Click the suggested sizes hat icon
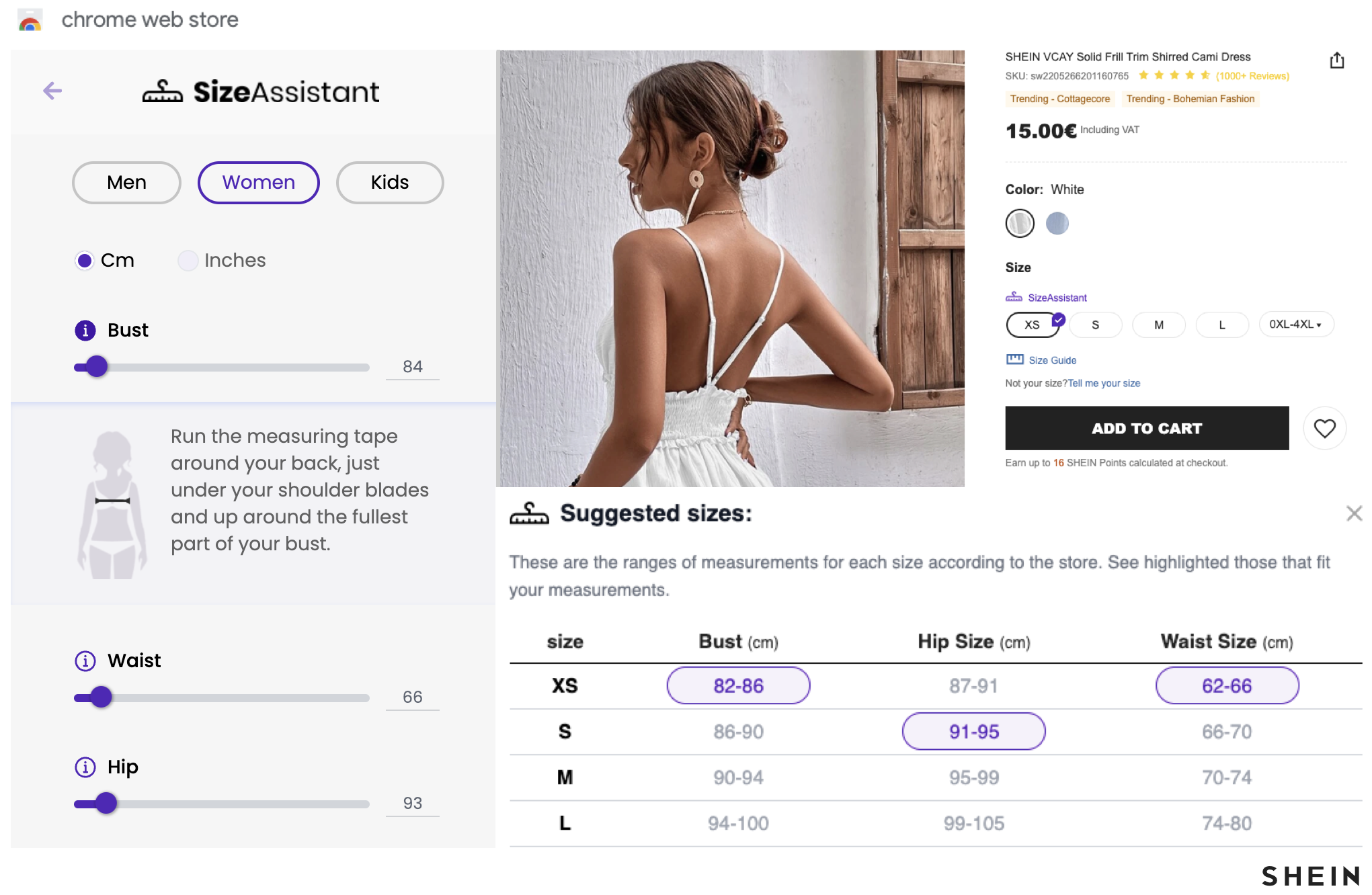 (x=527, y=514)
